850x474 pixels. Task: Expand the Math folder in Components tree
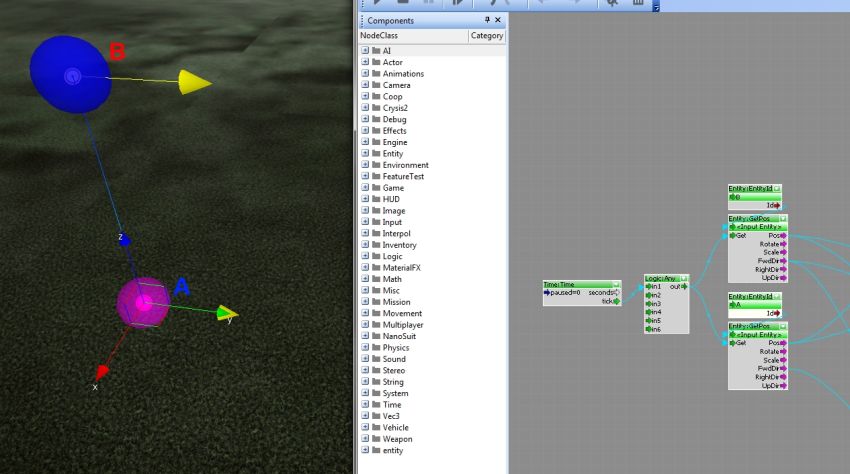(x=366, y=279)
